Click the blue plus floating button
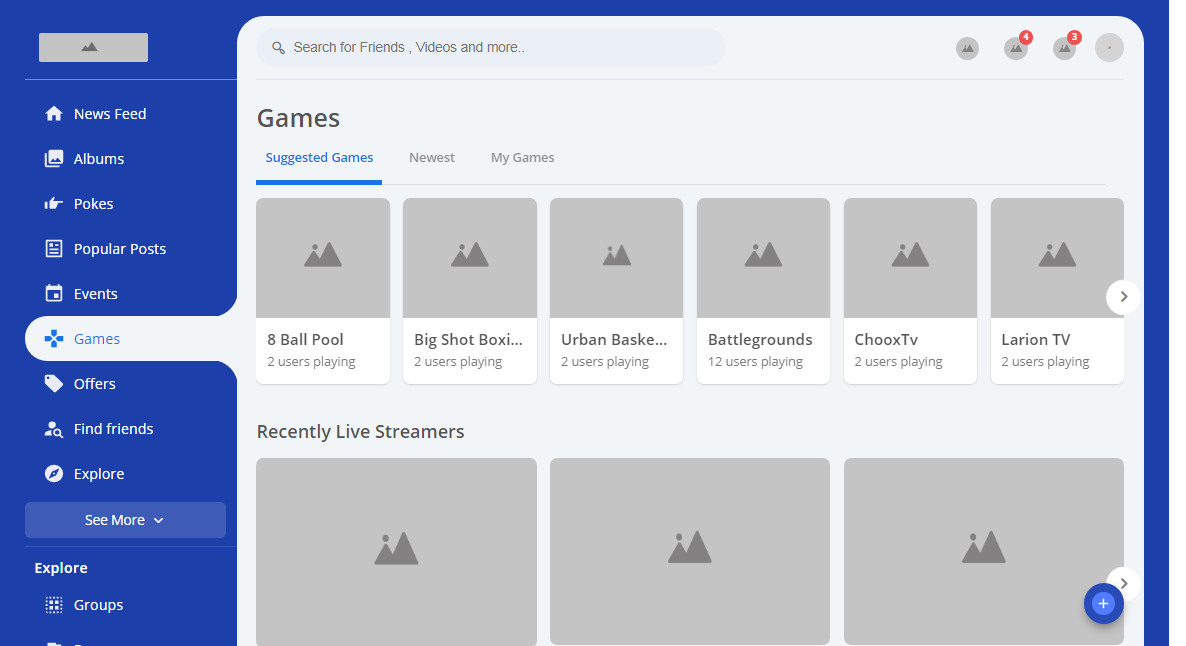1186x646 pixels. (1103, 603)
